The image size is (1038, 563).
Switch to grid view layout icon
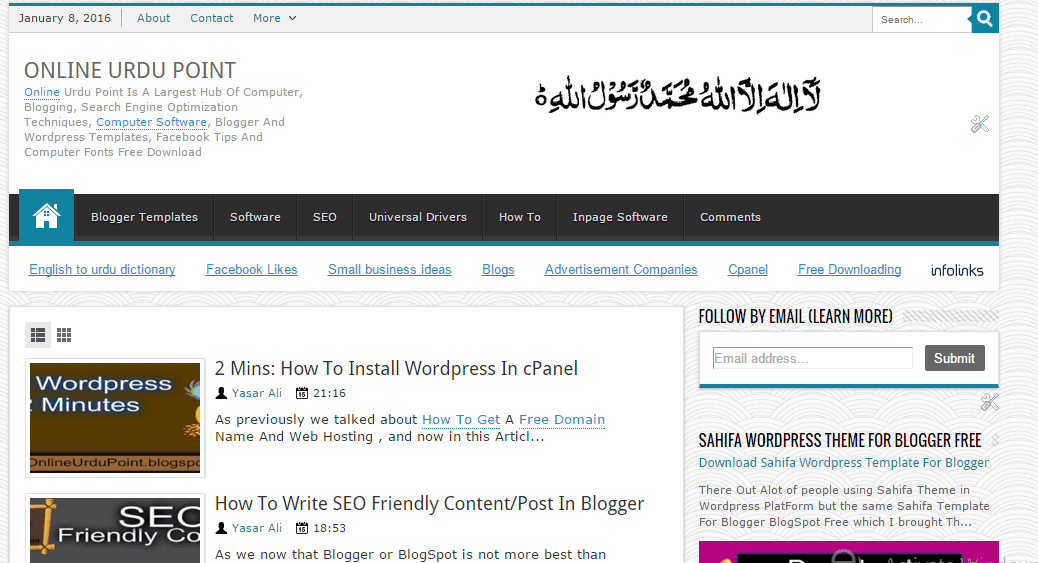point(64,335)
